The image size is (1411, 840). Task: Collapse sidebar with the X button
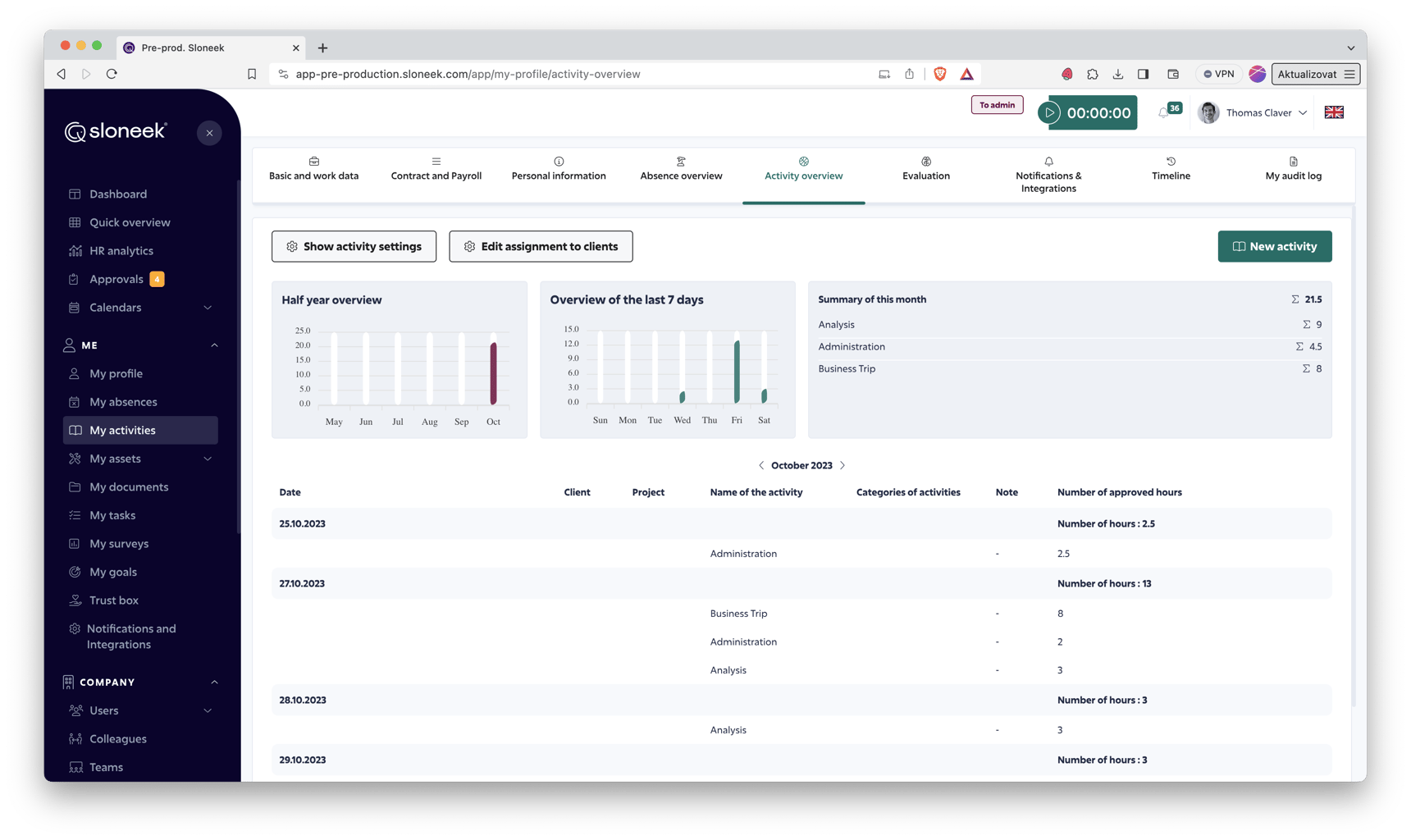[x=209, y=133]
